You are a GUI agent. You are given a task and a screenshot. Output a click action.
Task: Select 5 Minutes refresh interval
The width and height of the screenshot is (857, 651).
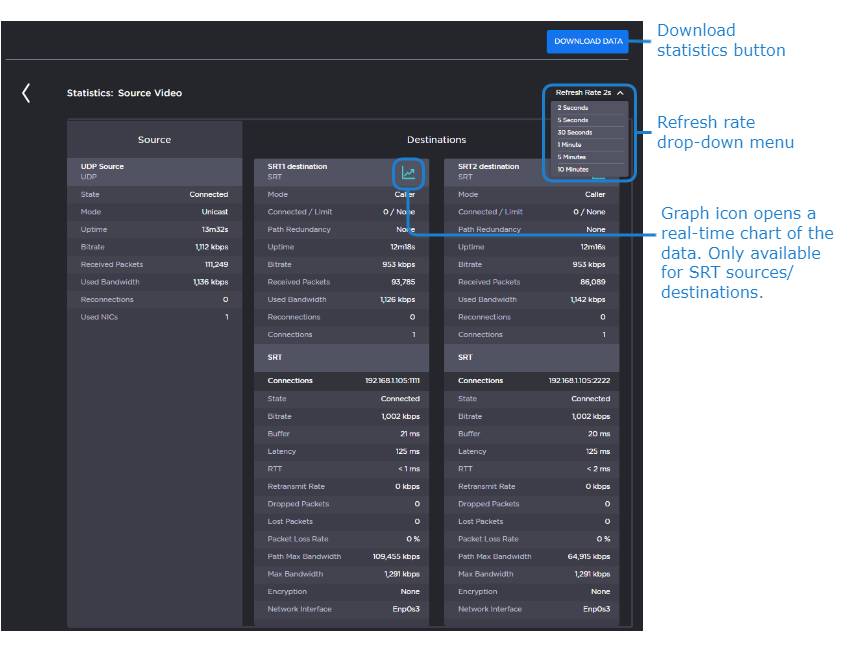[x=573, y=157]
